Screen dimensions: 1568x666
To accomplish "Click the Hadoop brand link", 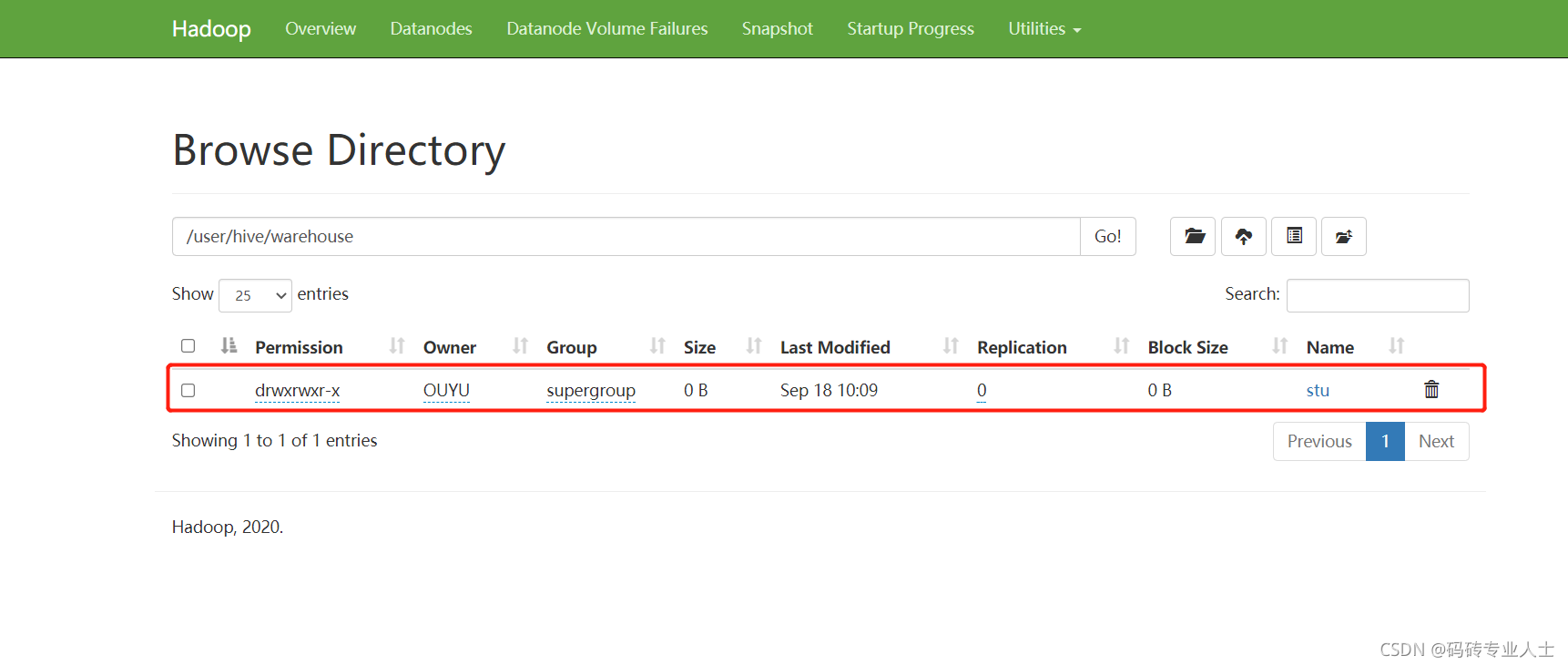I will (211, 29).
